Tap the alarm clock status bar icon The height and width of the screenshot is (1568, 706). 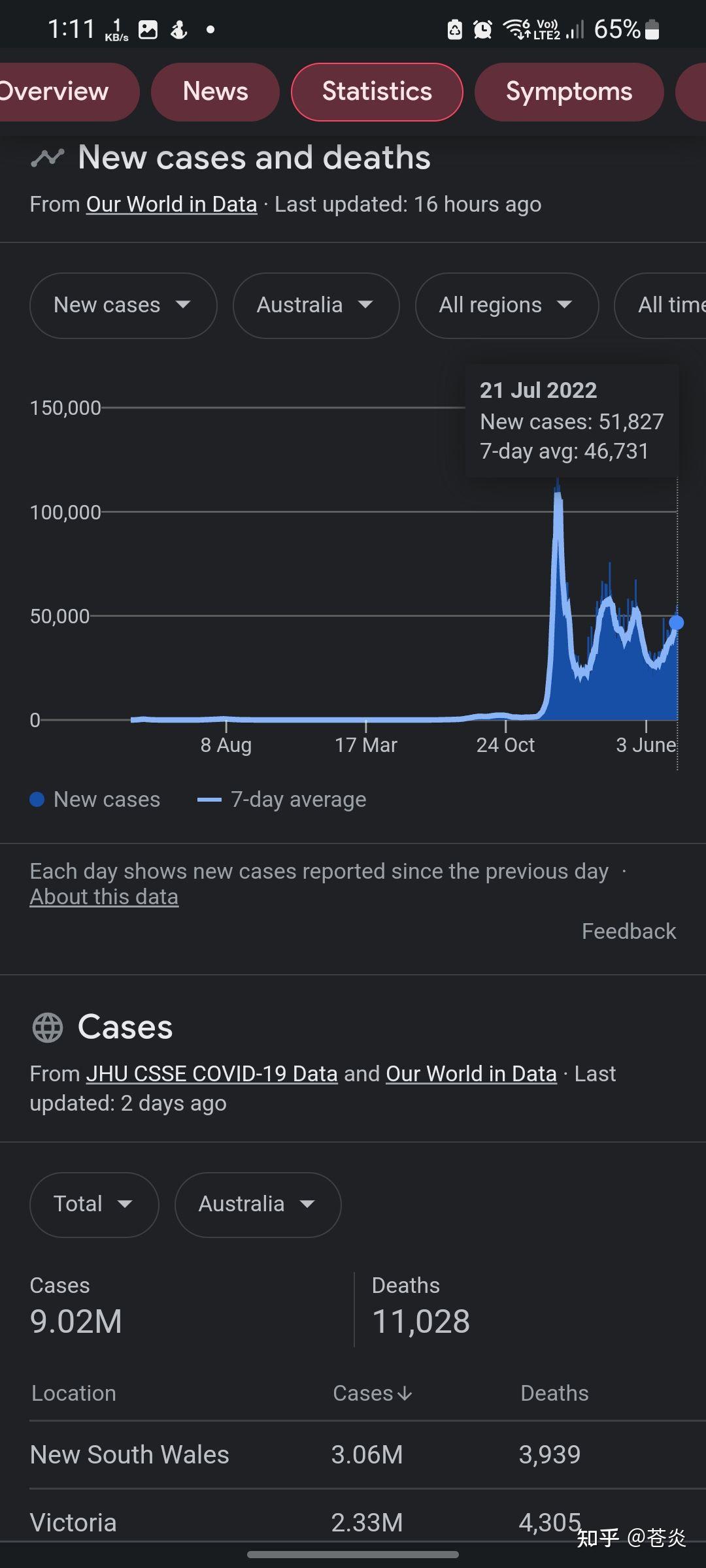coord(482,29)
